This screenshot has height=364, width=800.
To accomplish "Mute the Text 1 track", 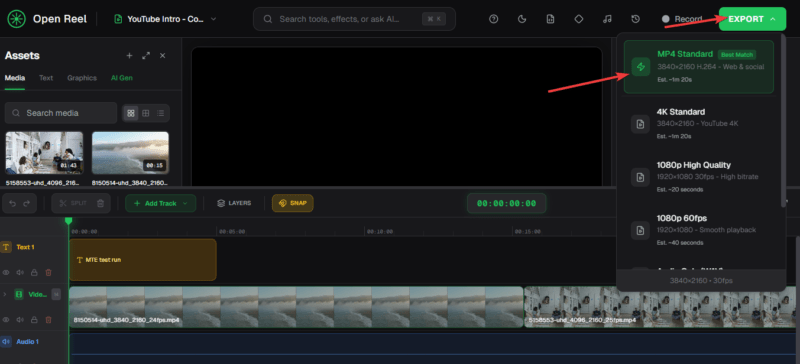I will (20, 272).
